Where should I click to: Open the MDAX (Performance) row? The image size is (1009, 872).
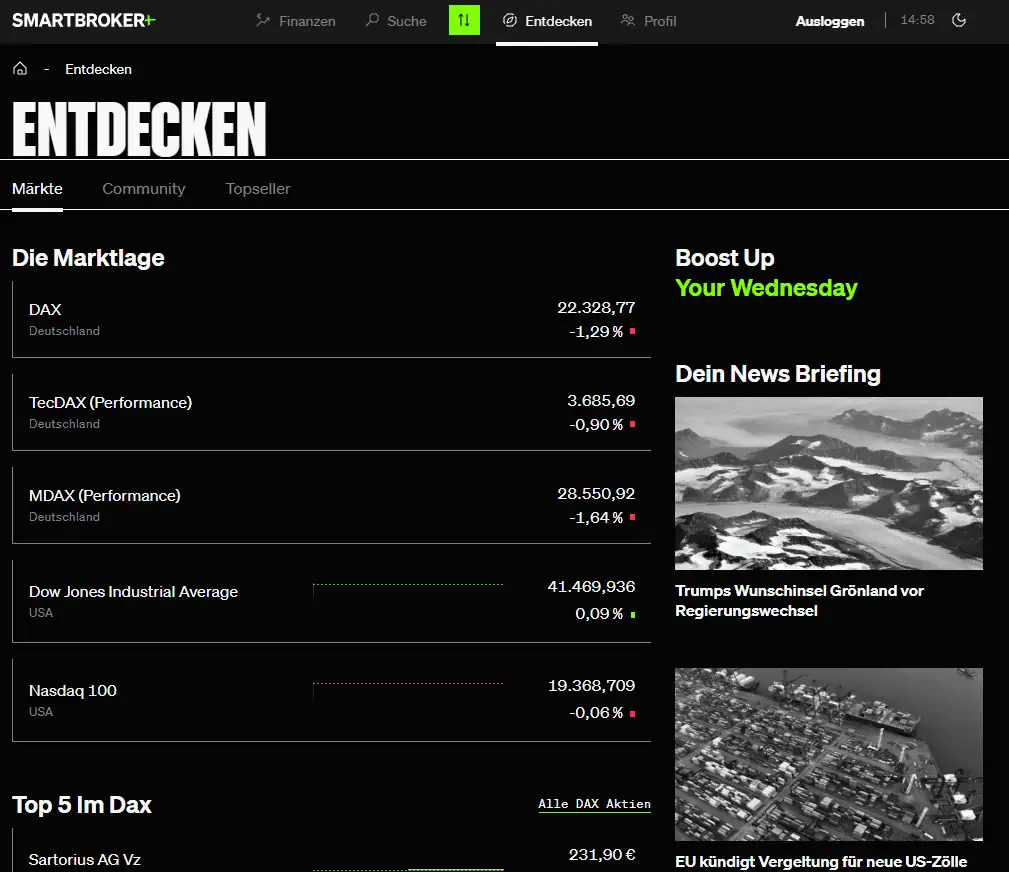(331, 505)
